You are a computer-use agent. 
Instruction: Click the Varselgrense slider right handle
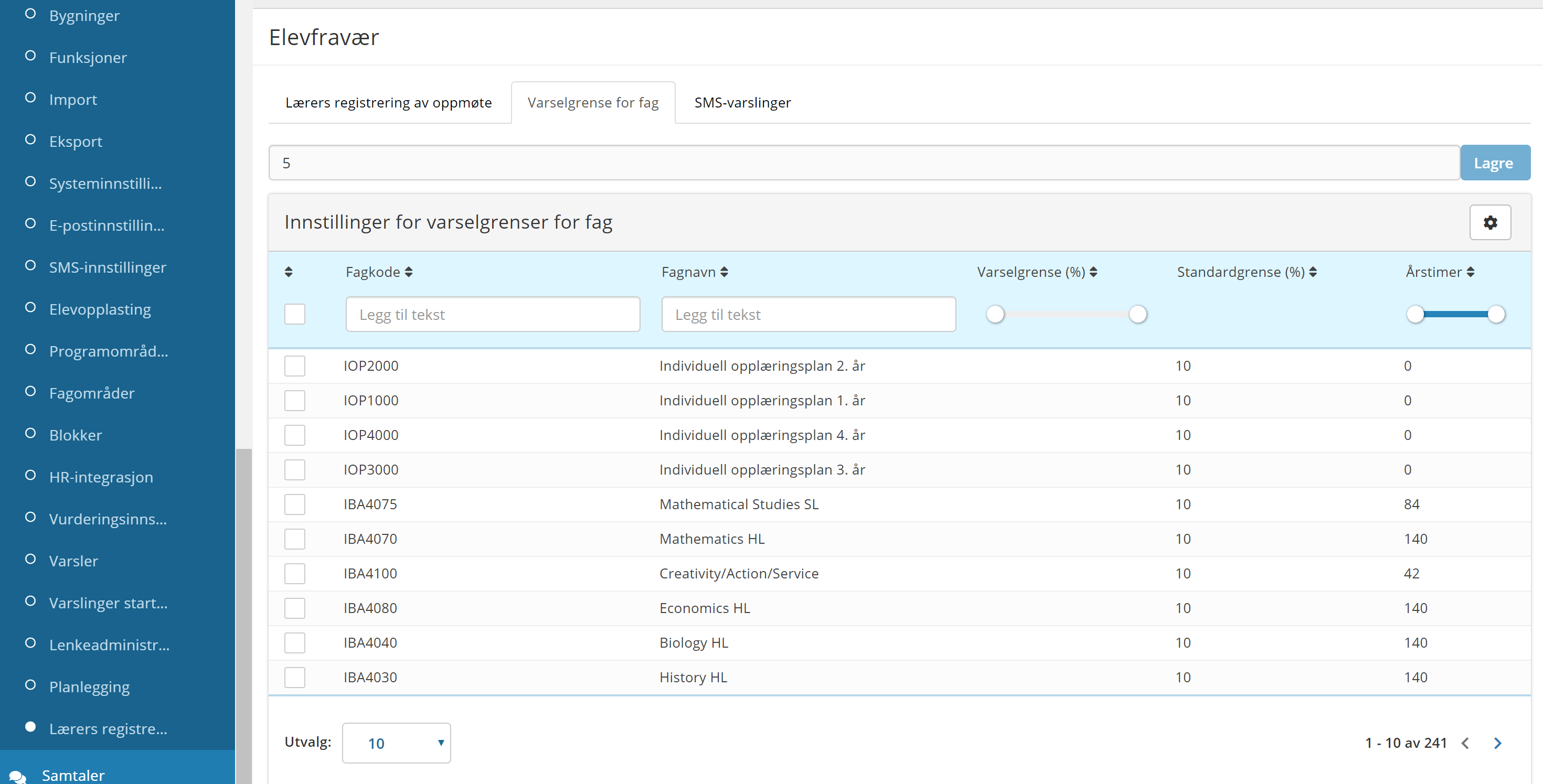coord(1137,314)
